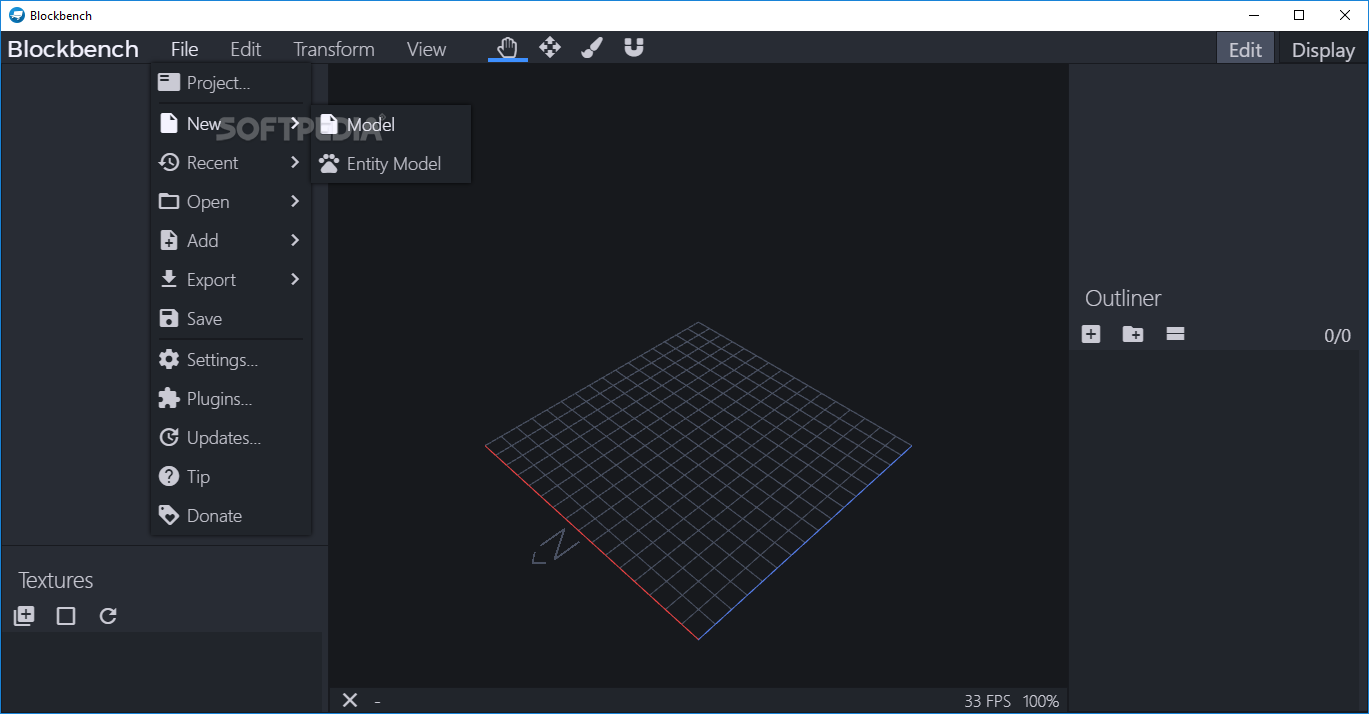The height and width of the screenshot is (714, 1369).
Task: Click the Add Group folder icon in Outliner
Action: pos(1133,334)
